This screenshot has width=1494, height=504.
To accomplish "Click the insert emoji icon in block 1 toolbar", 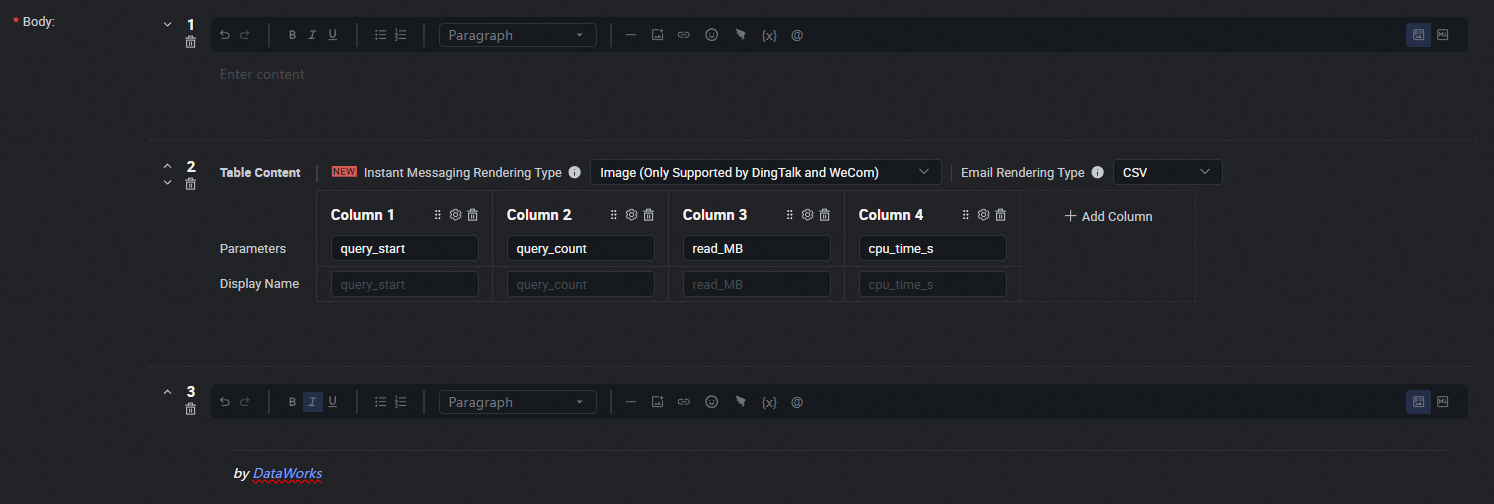I will point(711,35).
